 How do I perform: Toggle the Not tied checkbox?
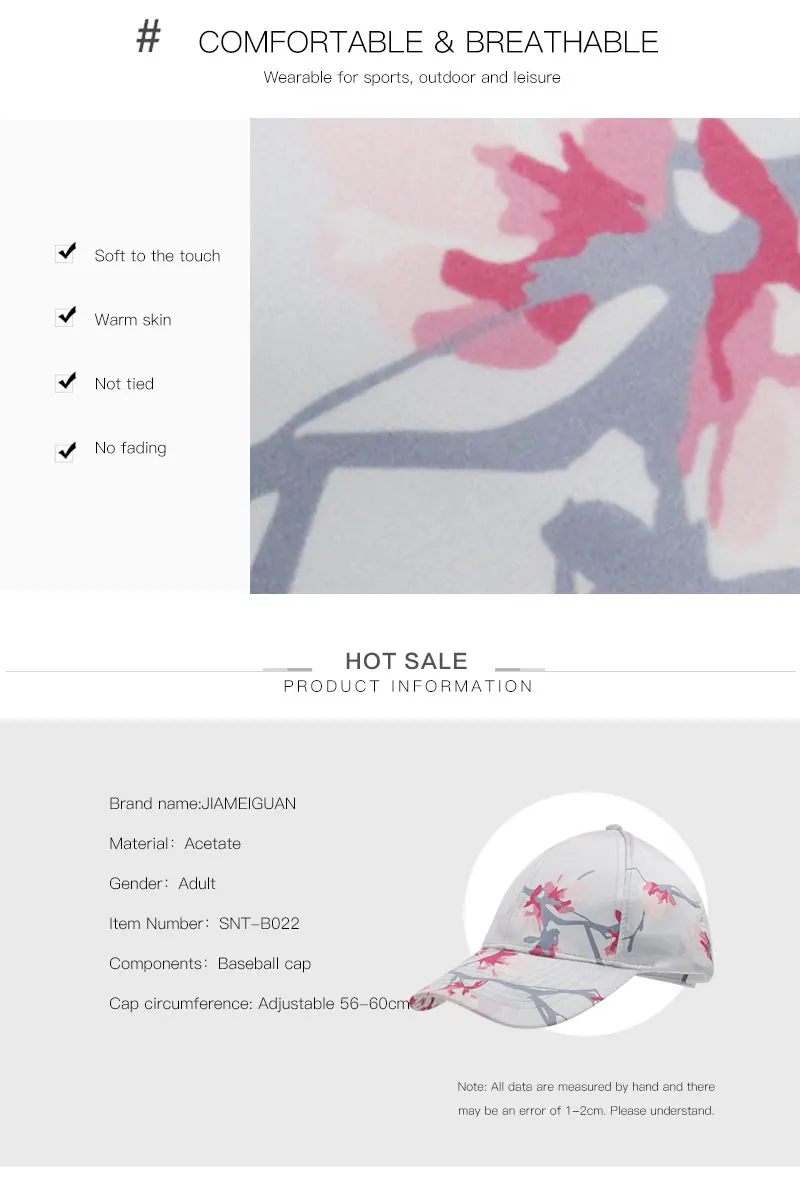[66, 381]
